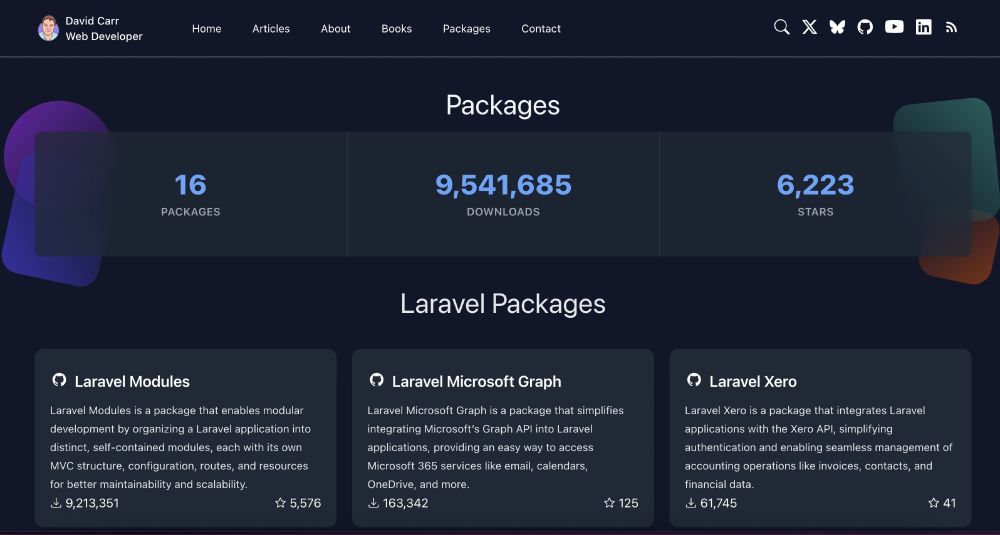This screenshot has width=1000, height=535.
Task: Open the Laravel Microsoft Graph title link
Action: [x=476, y=381]
